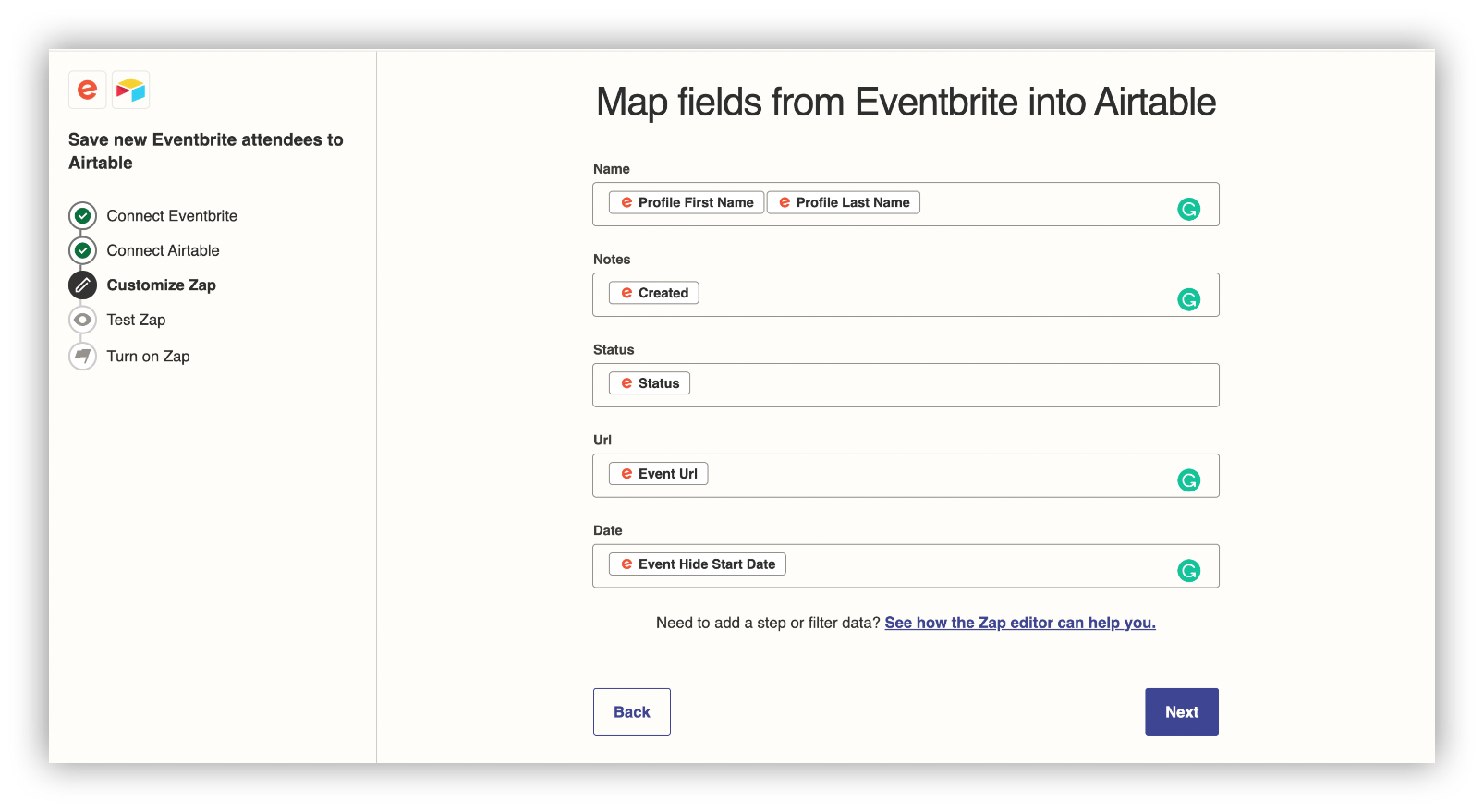Click the 'Name' field label
Screen dimensions: 1484x812
coord(612,169)
